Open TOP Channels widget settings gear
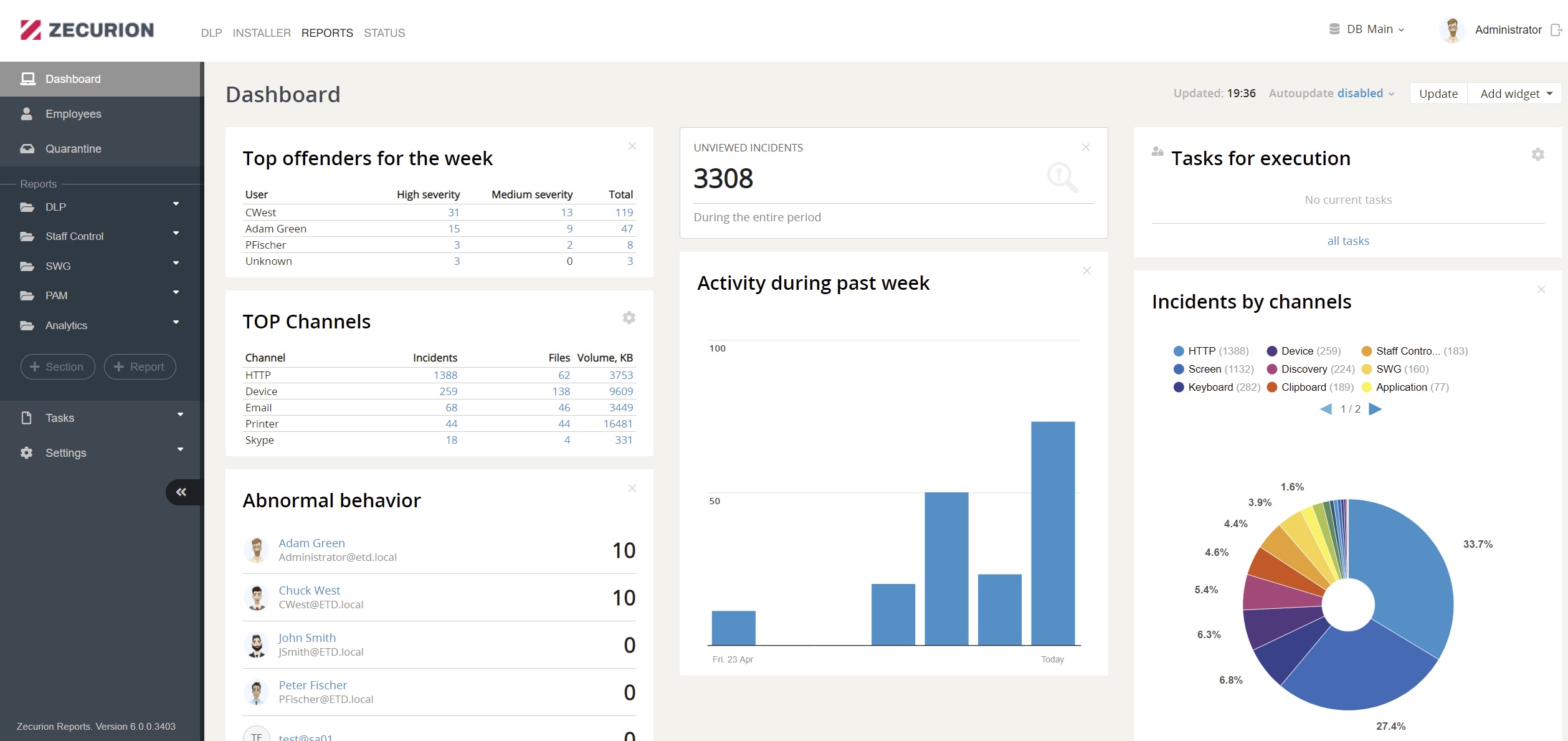The width and height of the screenshot is (1568, 741). click(629, 318)
